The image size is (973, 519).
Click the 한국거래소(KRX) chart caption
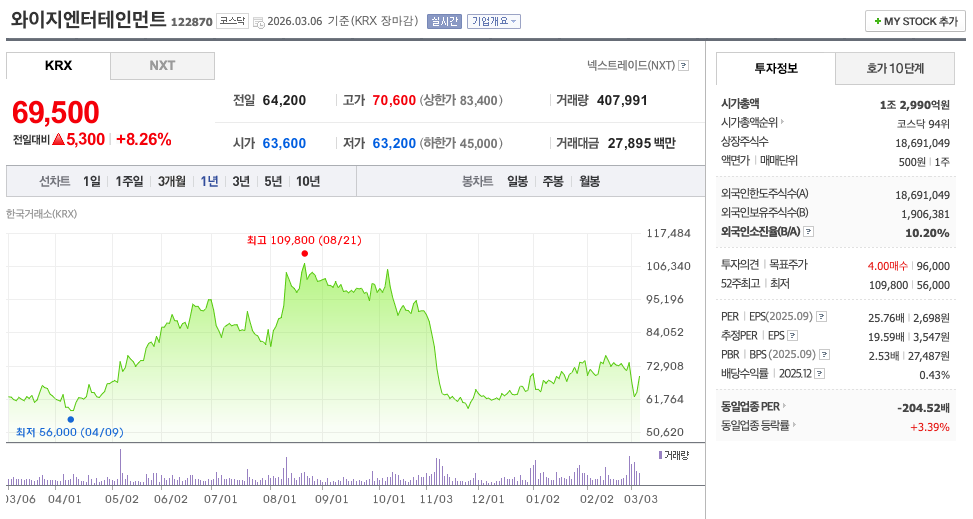coord(42,214)
